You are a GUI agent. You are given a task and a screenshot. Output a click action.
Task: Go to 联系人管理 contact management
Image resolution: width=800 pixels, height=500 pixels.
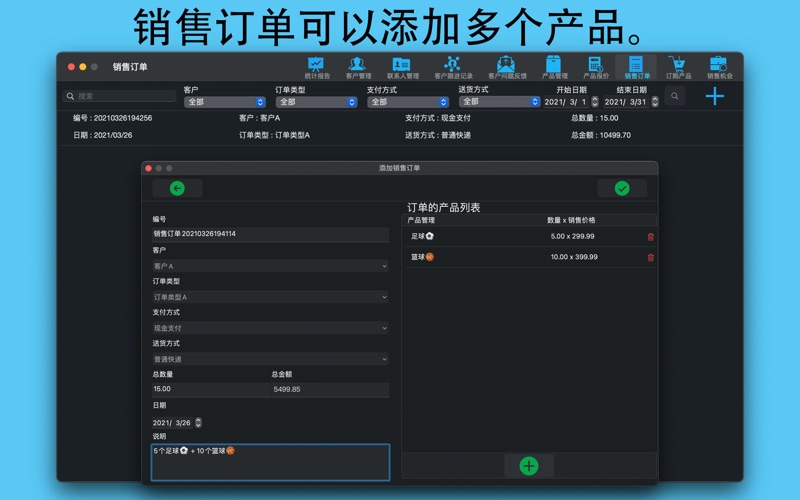tap(402, 67)
